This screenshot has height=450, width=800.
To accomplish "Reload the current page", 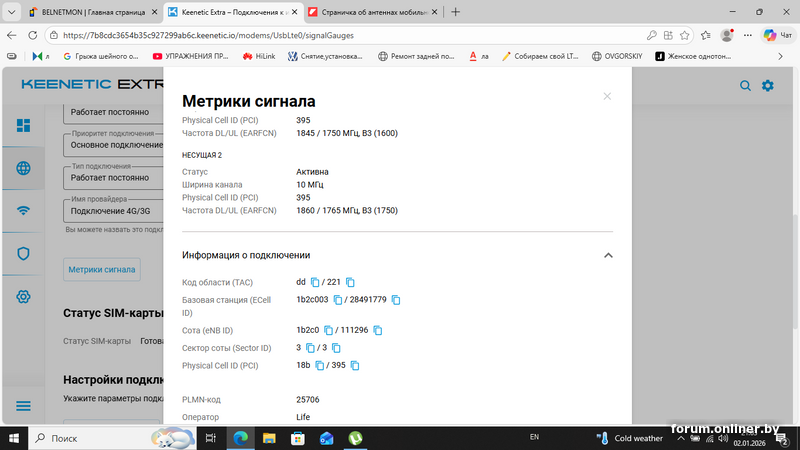I will point(33,35).
